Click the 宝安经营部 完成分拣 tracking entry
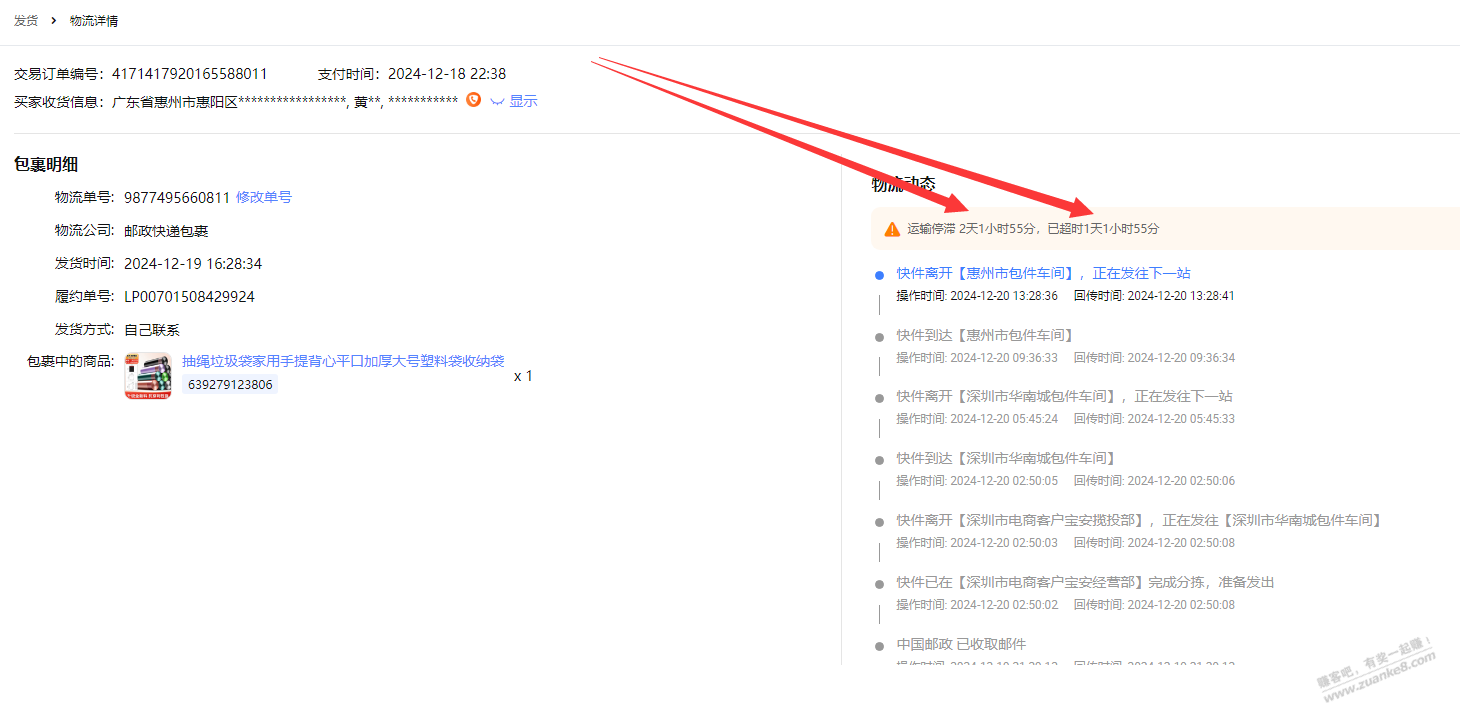Screen dimensions: 1460x722 pyautogui.click(x=1085, y=582)
